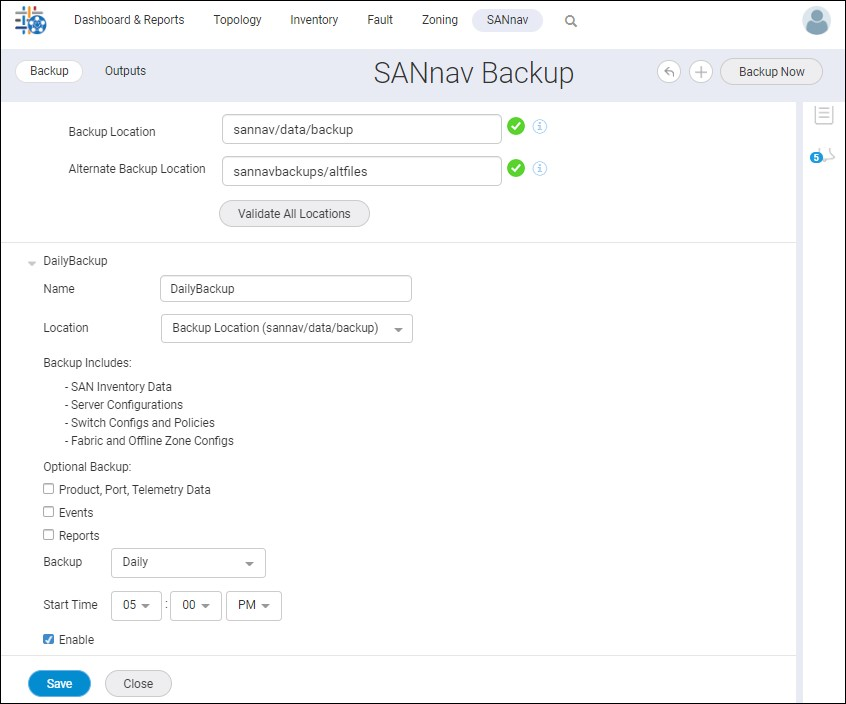Open the Brocade SANnav home logo
846x704 pixels.
coord(29,20)
